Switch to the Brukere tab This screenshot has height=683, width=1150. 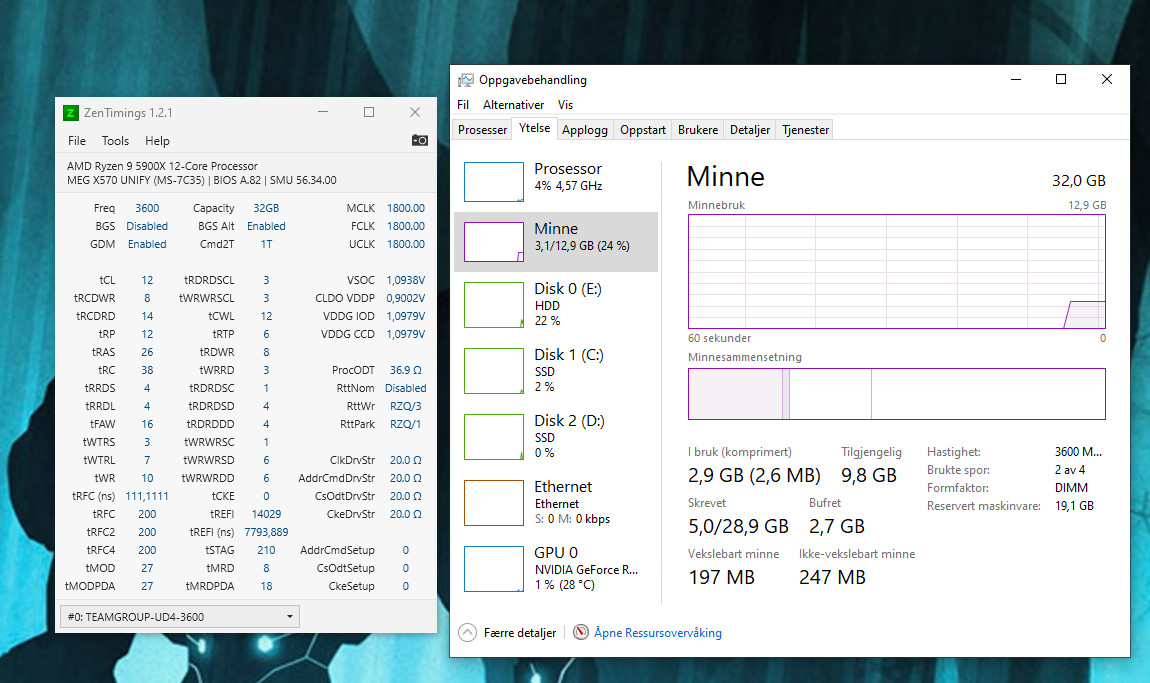[x=697, y=130]
